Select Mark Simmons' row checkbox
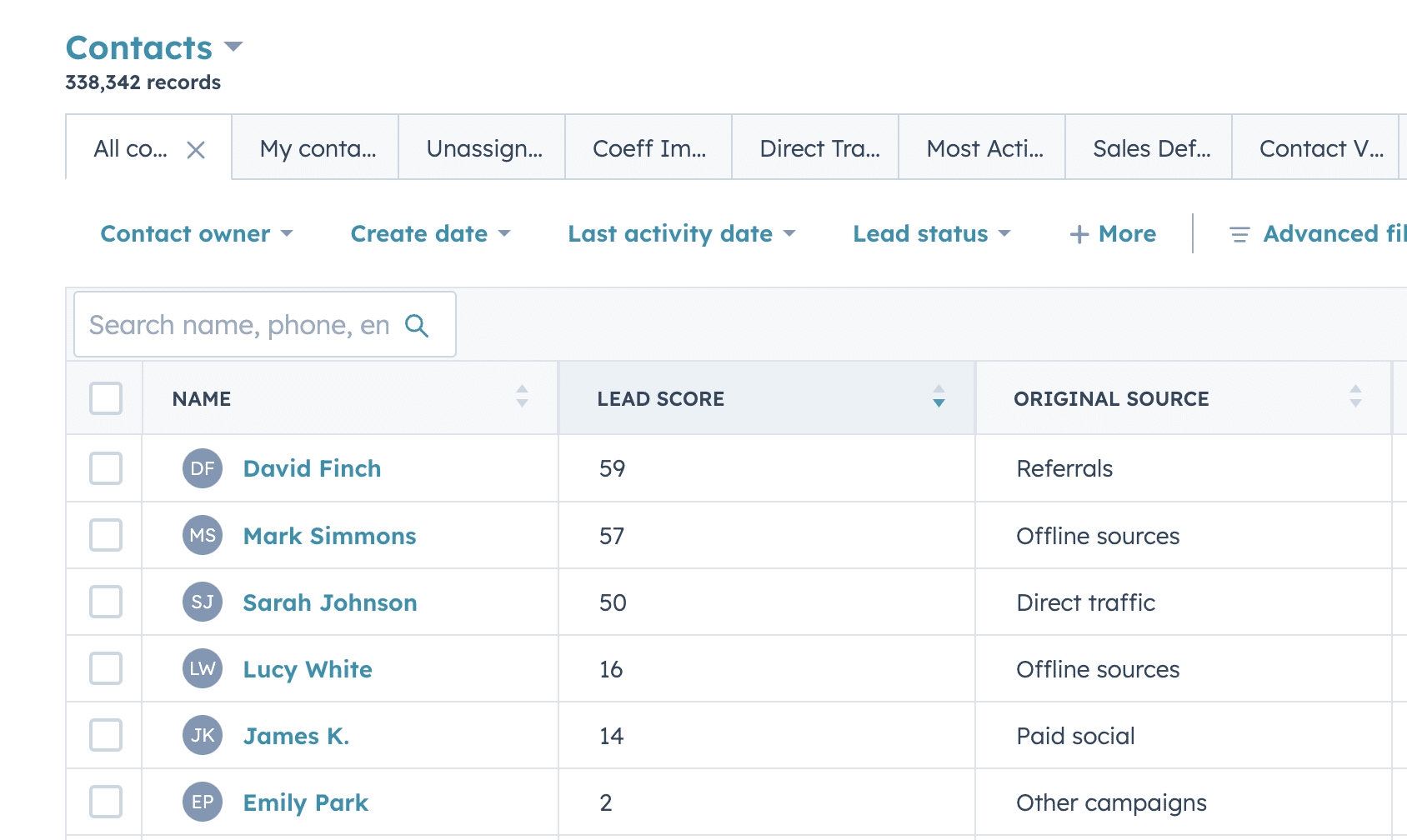Viewport: 1407px width, 840px height. 106,535
